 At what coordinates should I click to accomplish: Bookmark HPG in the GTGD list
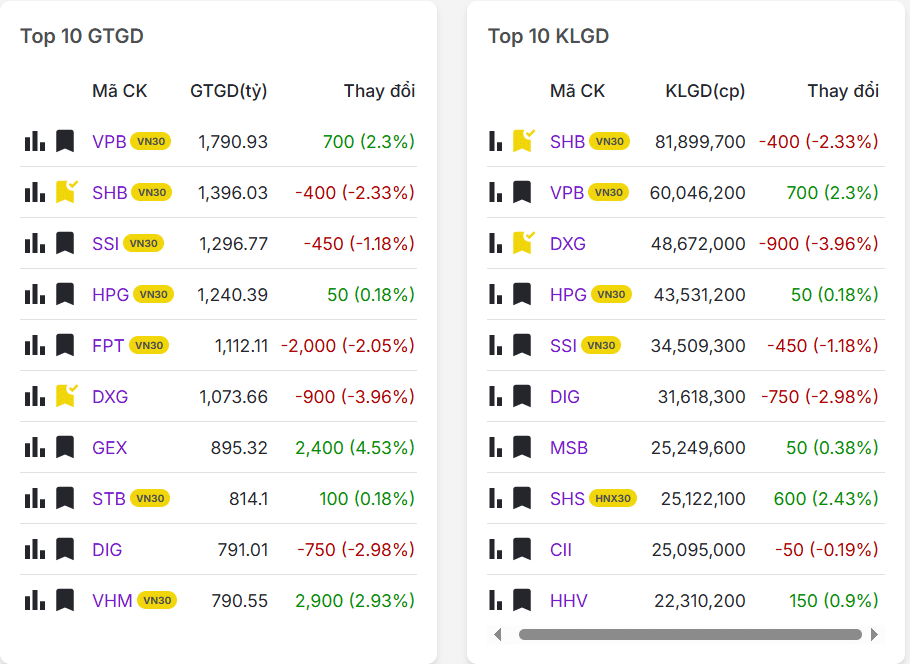[x=65, y=294]
